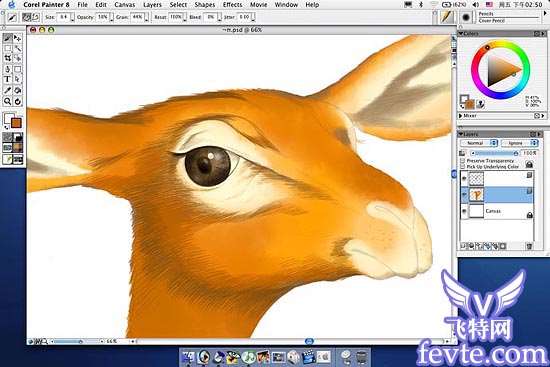This screenshot has height=367, width=550.
Task: Choose the Rectangular Selection tool
Action: [x=7, y=48]
